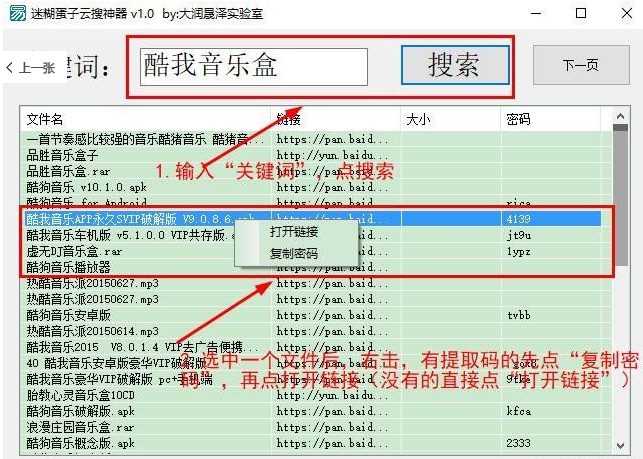Click the 搜索 search button
This screenshot has width=643, height=459.
[455, 65]
